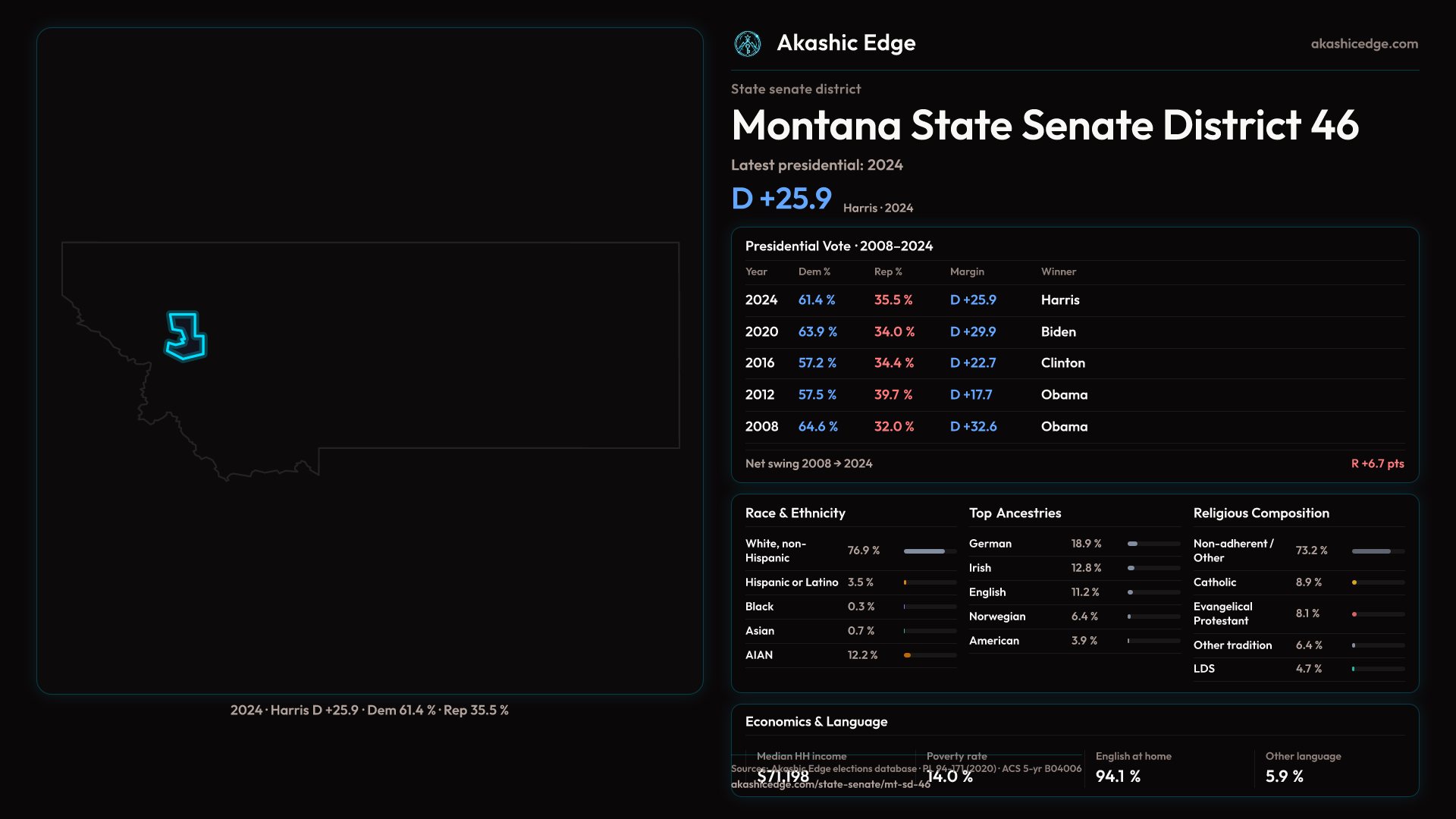Select the 2024 presidential vote row

[1074, 300]
